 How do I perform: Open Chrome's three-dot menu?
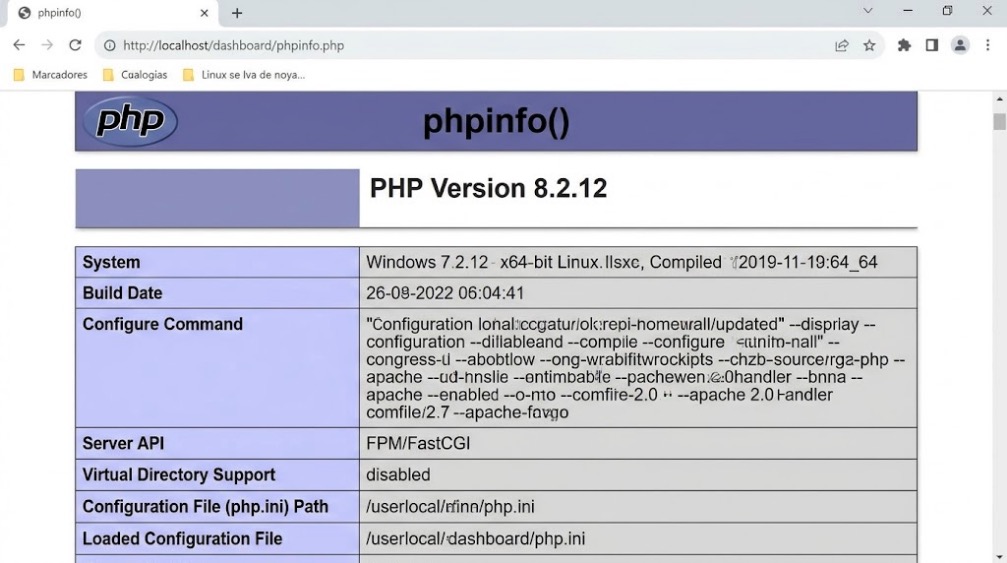(988, 46)
